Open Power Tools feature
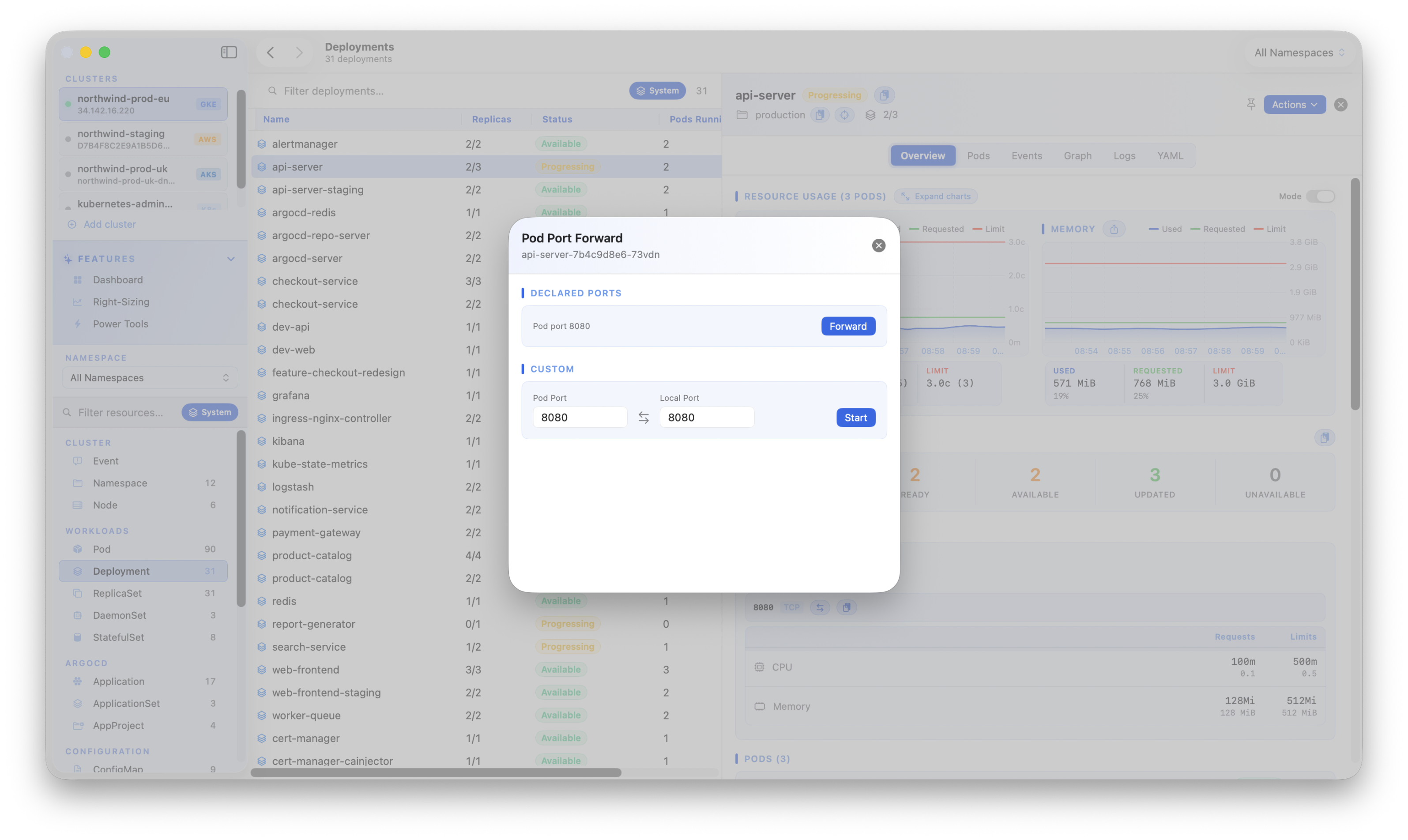The height and width of the screenshot is (840, 1408). click(x=120, y=324)
